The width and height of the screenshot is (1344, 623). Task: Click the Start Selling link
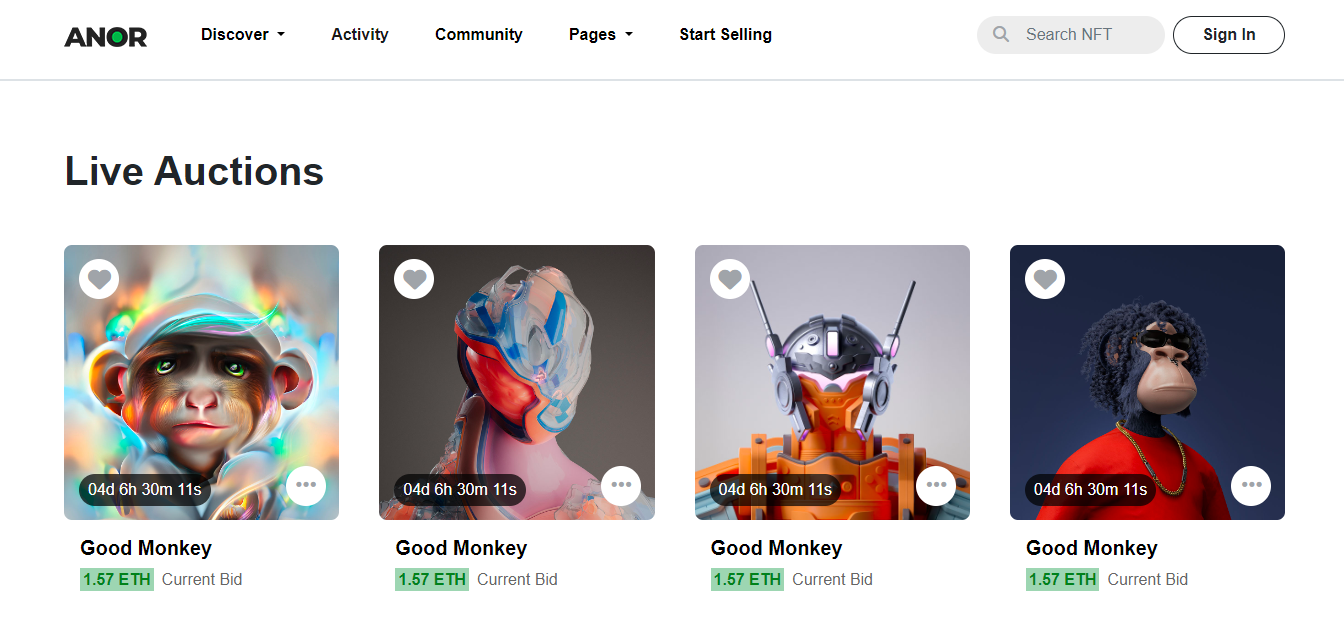(726, 34)
